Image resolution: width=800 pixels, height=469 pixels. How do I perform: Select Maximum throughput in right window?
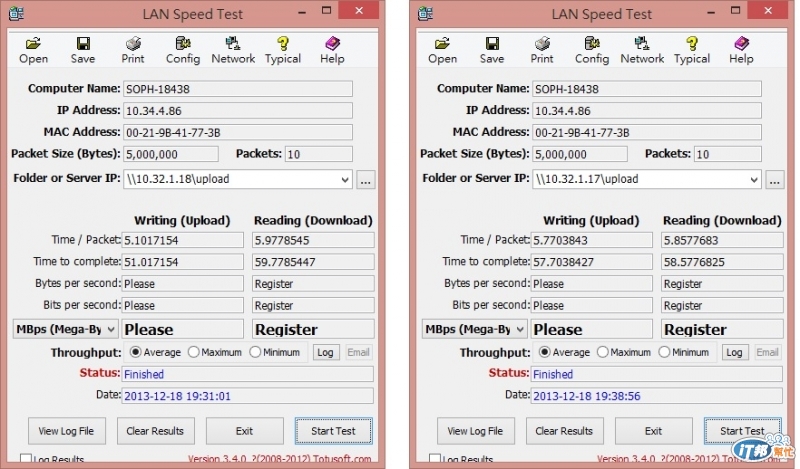[x=603, y=352]
